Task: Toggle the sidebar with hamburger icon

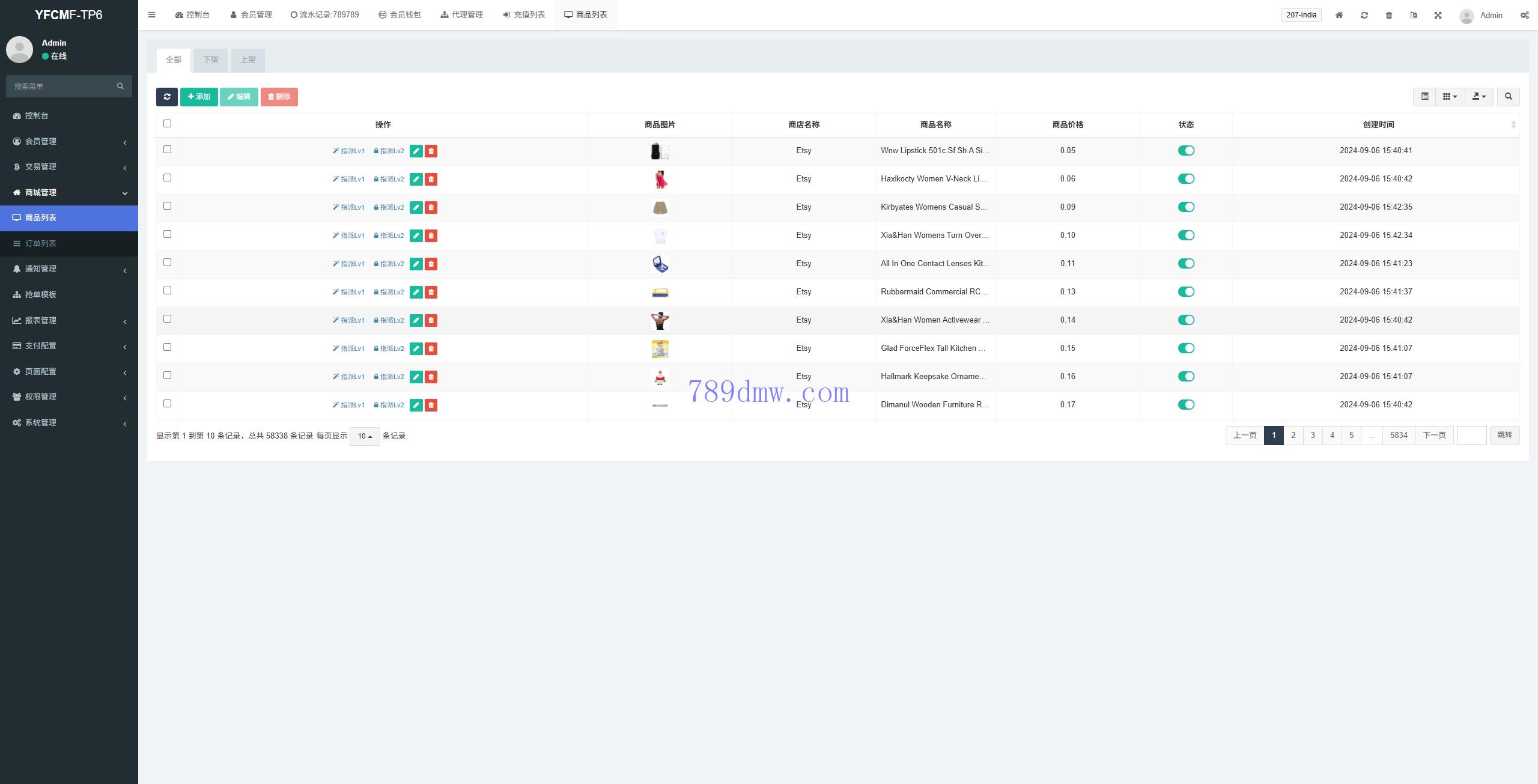Action: click(151, 15)
